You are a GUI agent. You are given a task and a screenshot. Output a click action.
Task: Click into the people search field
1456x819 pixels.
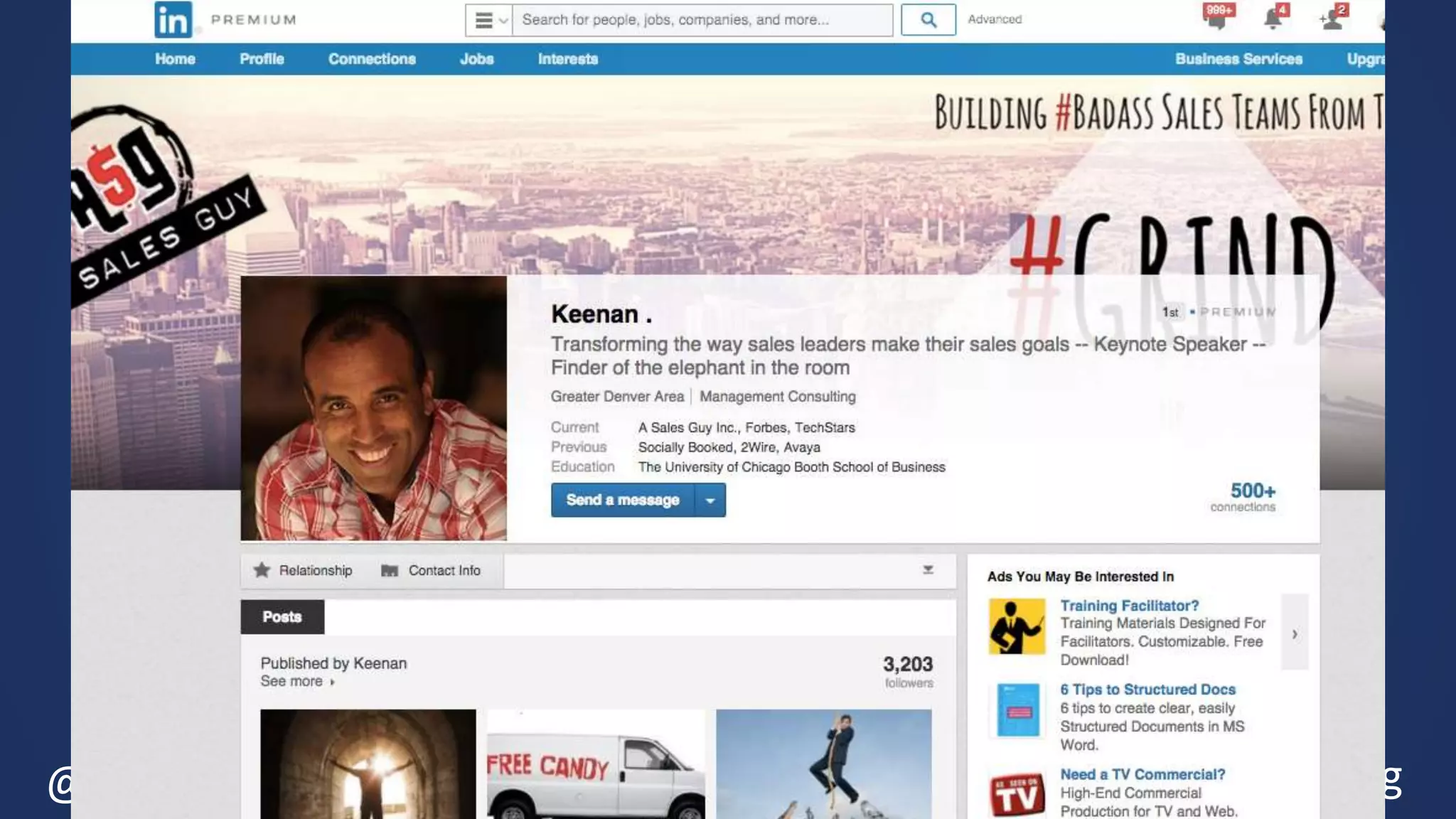click(702, 20)
